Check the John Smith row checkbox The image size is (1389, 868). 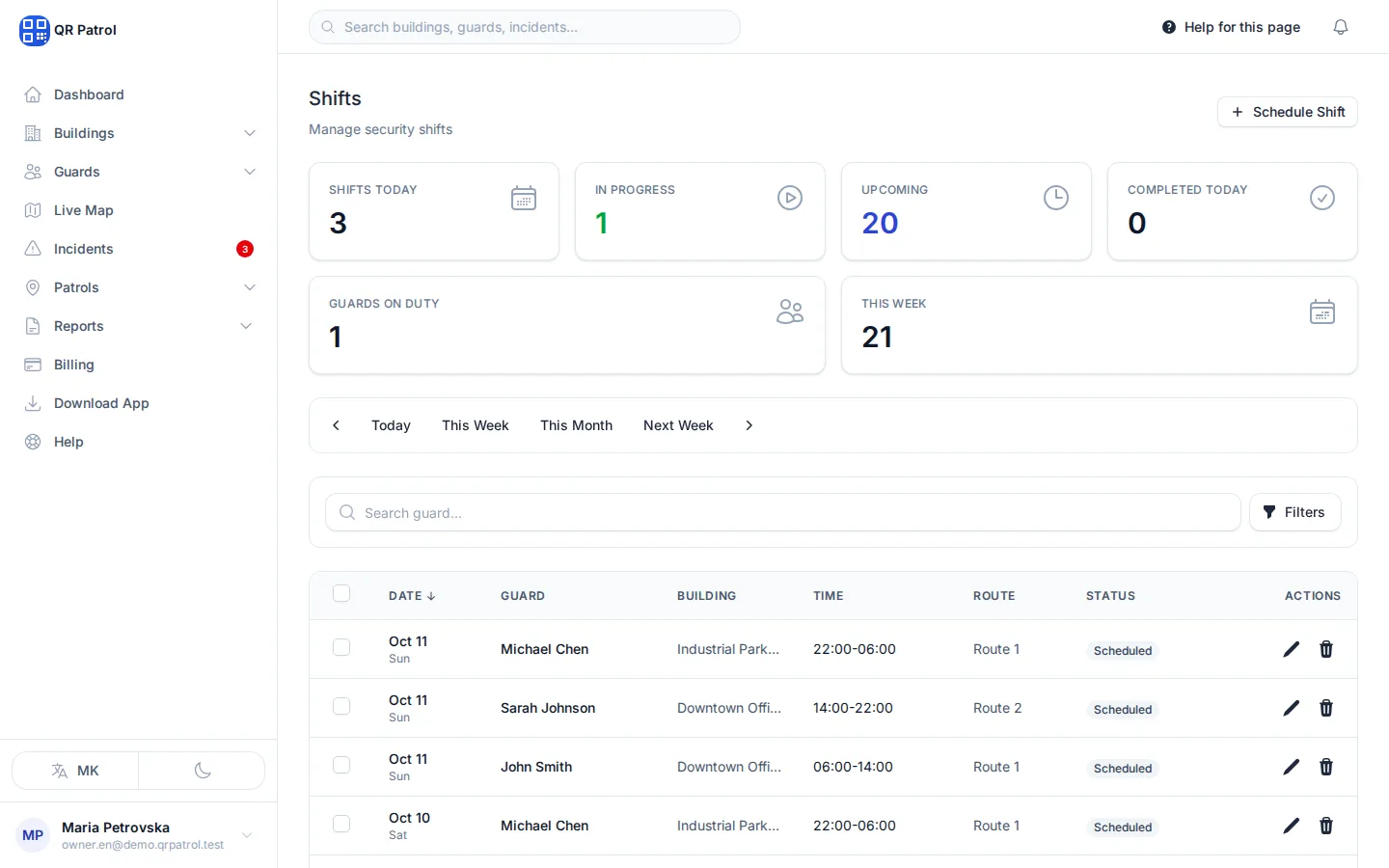pyautogui.click(x=341, y=765)
